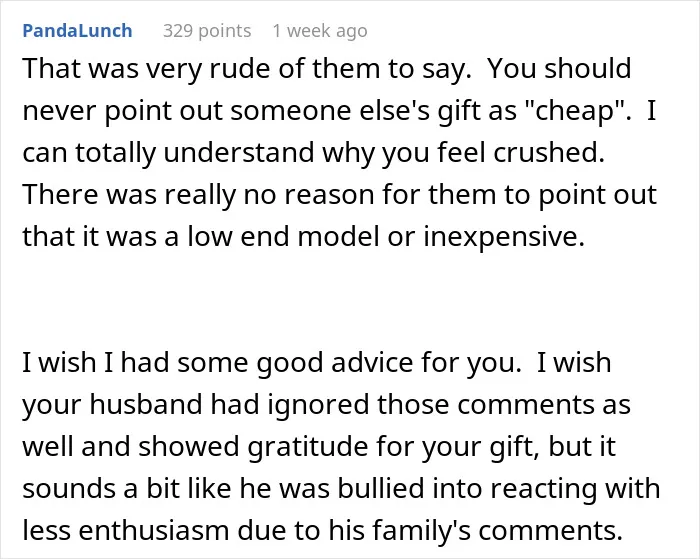
Task: Click the '1 week ago' timestamp
Action: pyautogui.click(x=320, y=31)
